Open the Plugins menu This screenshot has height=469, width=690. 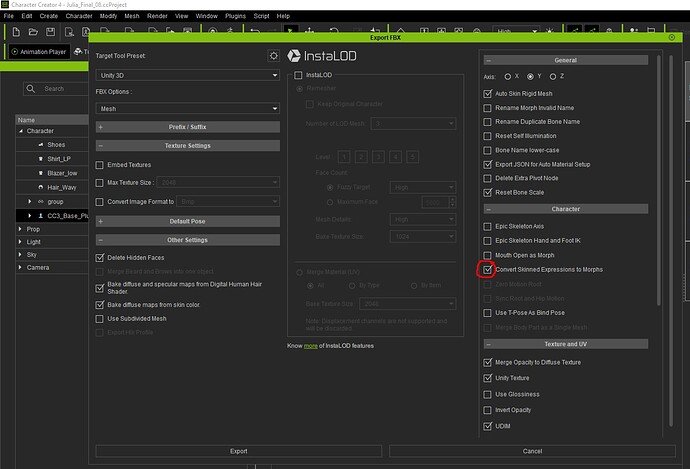pyautogui.click(x=235, y=16)
